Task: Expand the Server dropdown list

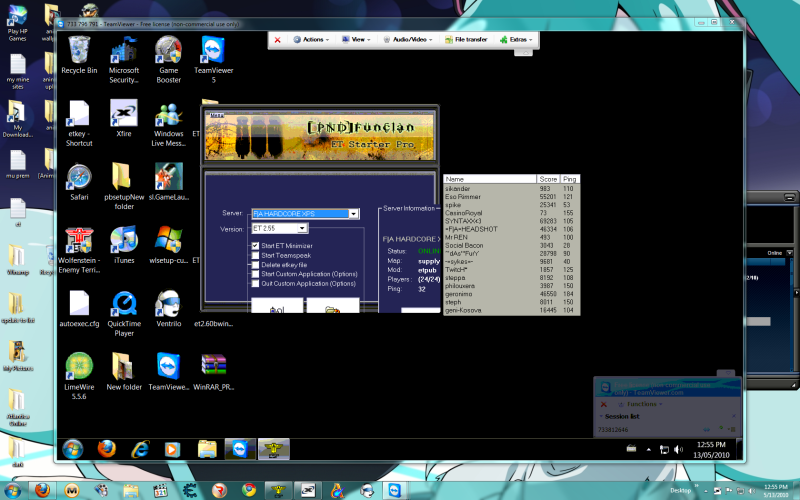Action: 353,214
